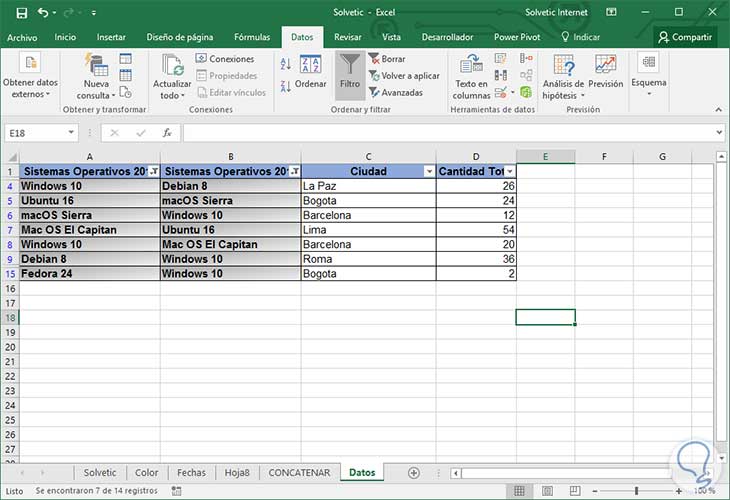The height and width of the screenshot is (500, 730).
Task: Click Borrar to clear the filter
Action: point(386,59)
